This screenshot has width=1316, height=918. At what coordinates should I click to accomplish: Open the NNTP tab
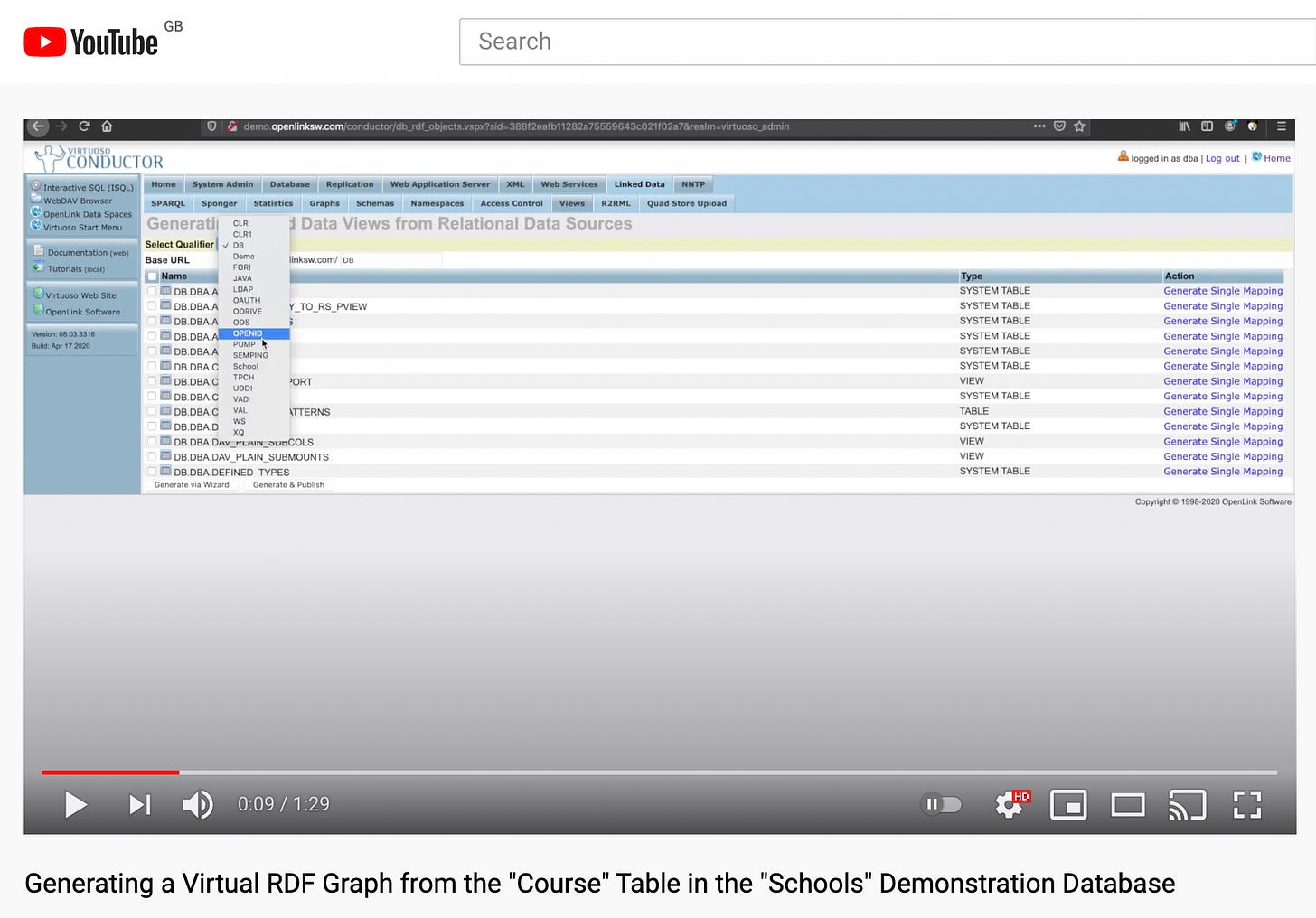coord(693,184)
